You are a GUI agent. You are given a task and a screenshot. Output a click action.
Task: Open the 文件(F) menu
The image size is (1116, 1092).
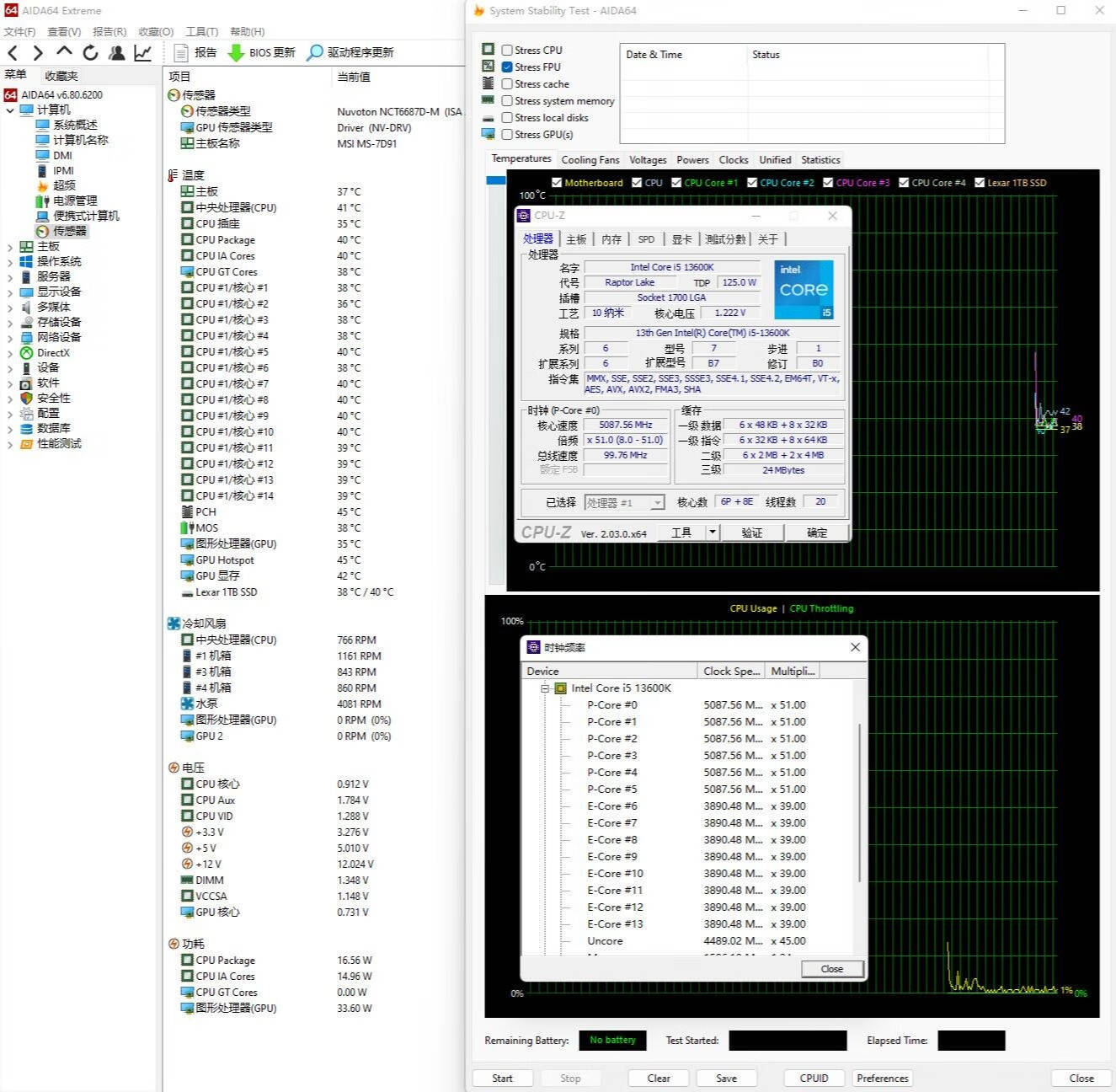(x=19, y=32)
